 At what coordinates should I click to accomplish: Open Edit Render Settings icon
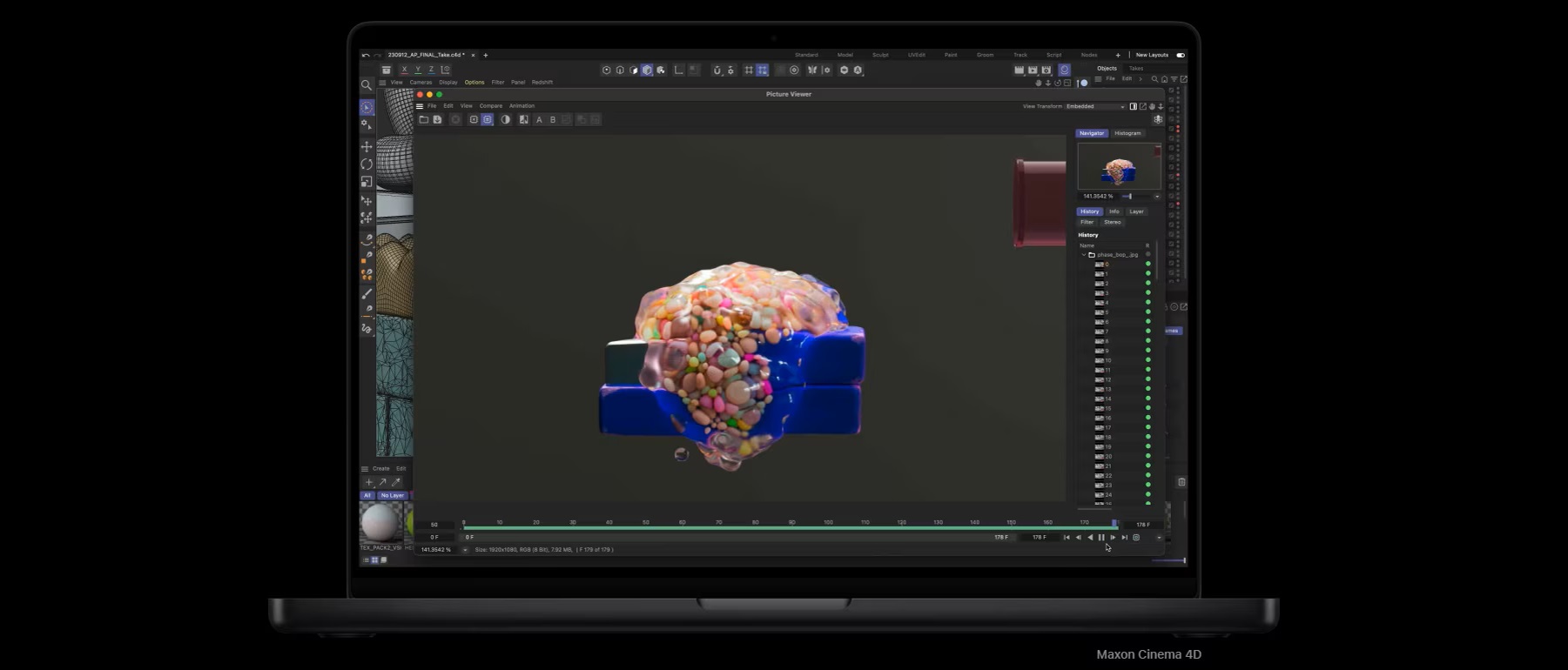[1046, 70]
